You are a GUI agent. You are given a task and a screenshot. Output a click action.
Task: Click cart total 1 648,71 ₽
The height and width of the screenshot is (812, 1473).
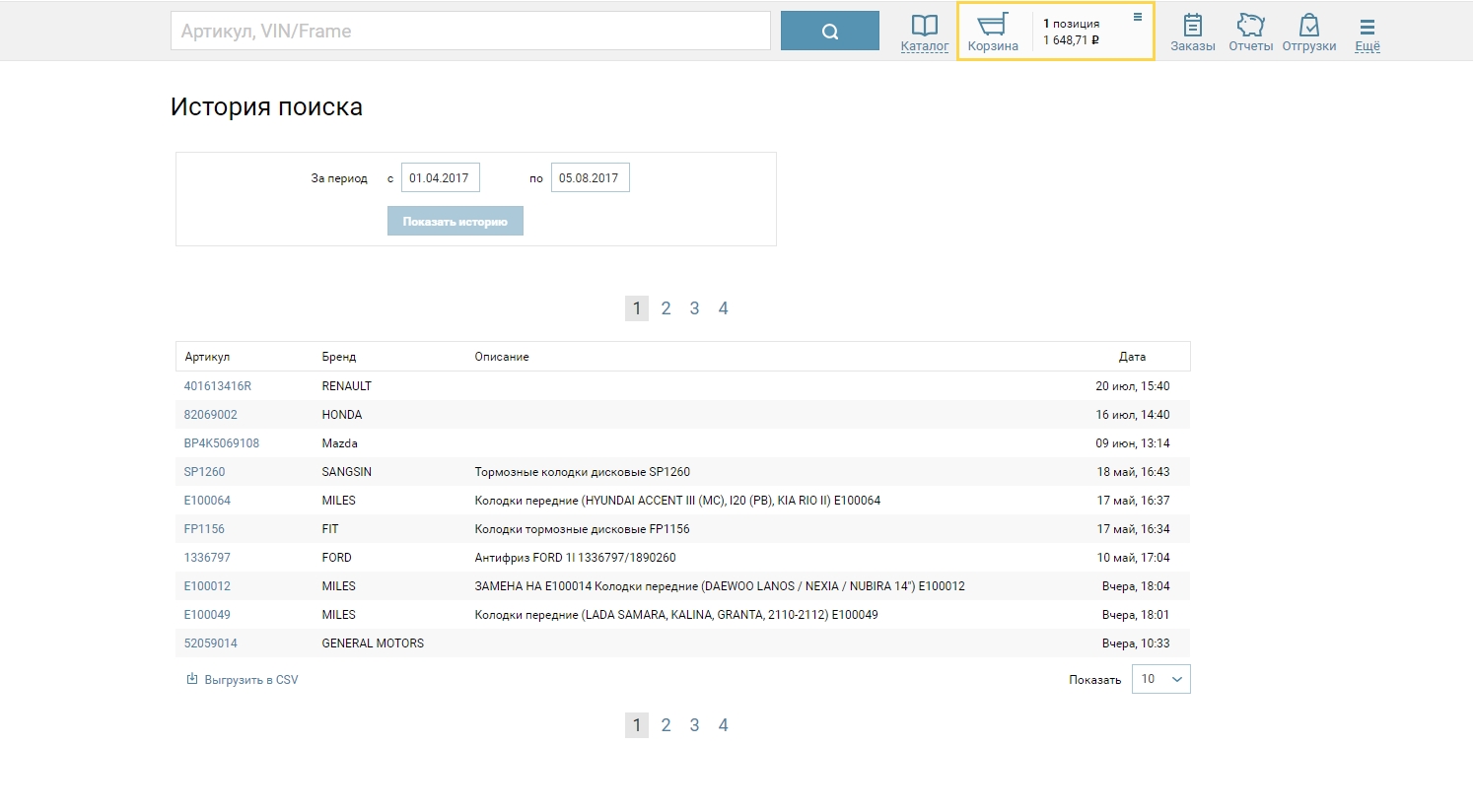coord(1071,40)
